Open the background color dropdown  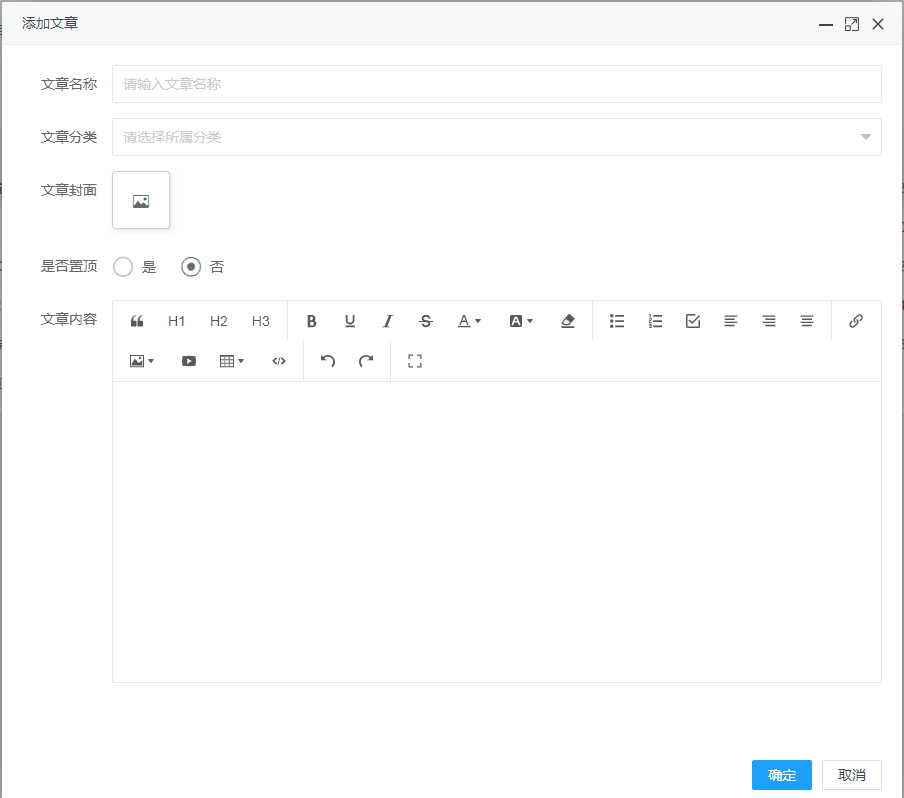click(521, 321)
